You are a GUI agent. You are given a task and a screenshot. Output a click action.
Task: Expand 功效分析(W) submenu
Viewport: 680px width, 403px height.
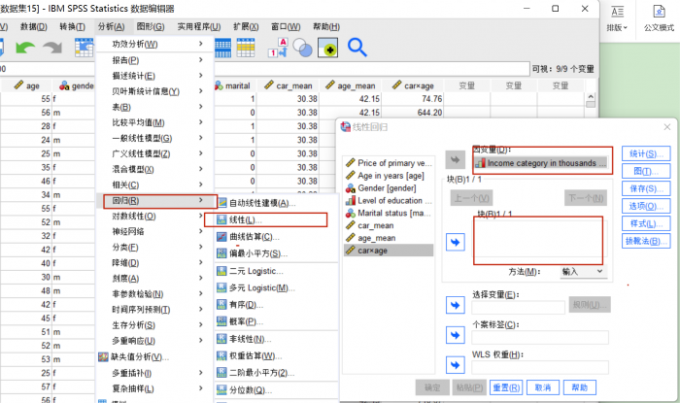point(156,44)
